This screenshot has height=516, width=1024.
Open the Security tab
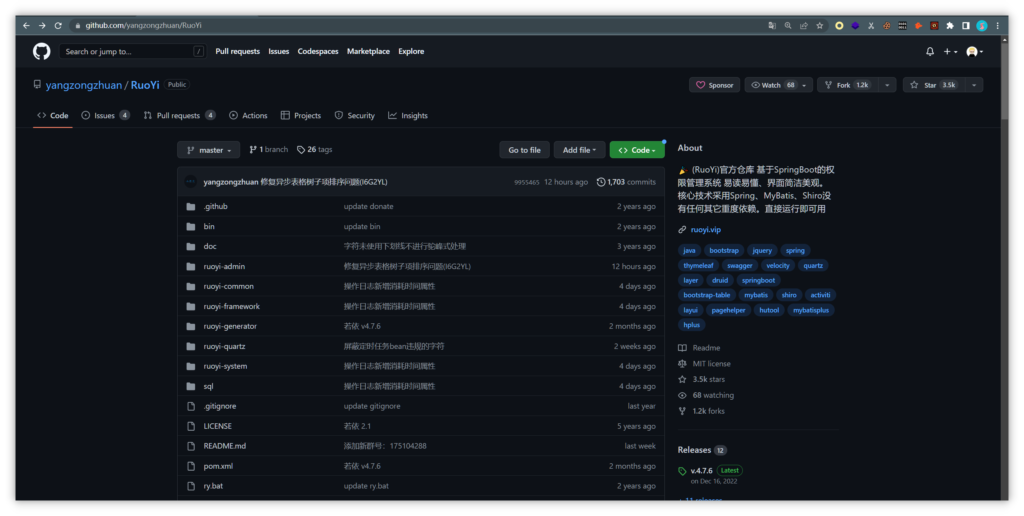click(x=355, y=116)
